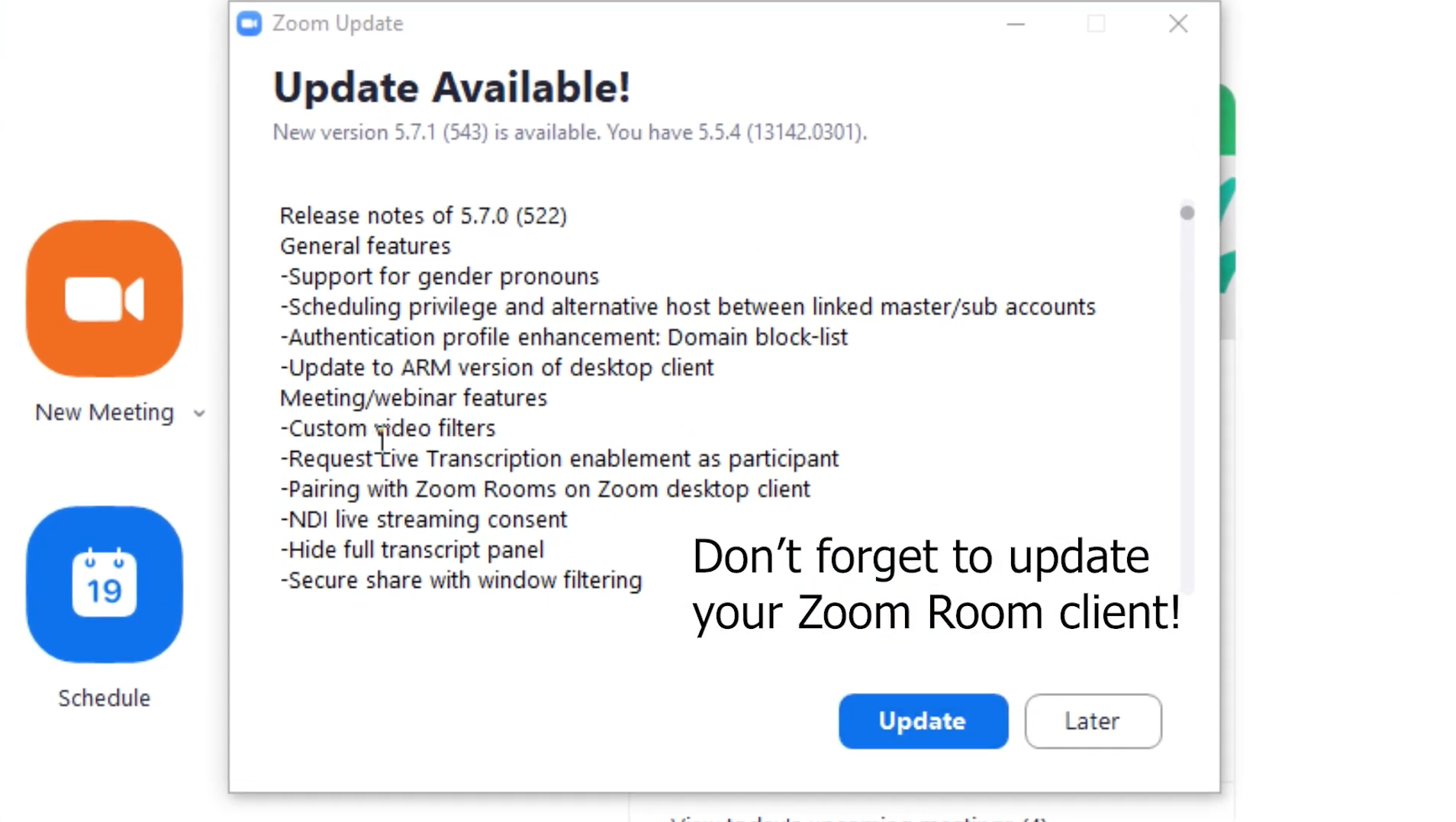Select the Schedule label under calendar icon
This screenshot has width=1456, height=822.
pyautogui.click(x=105, y=698)
